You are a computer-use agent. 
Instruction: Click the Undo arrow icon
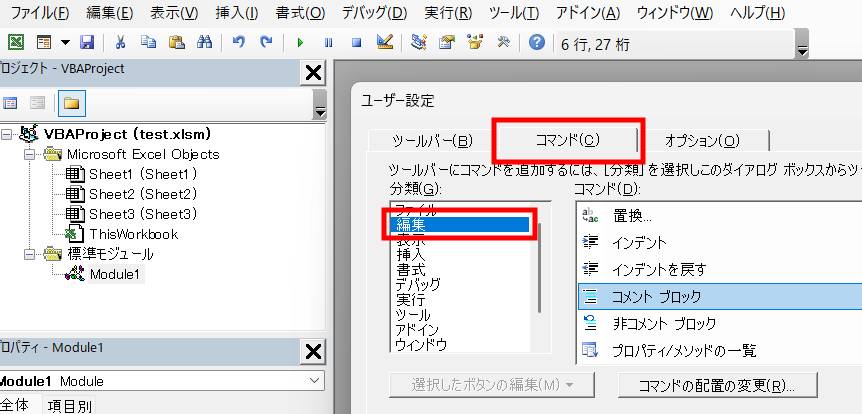coord(239,42)
